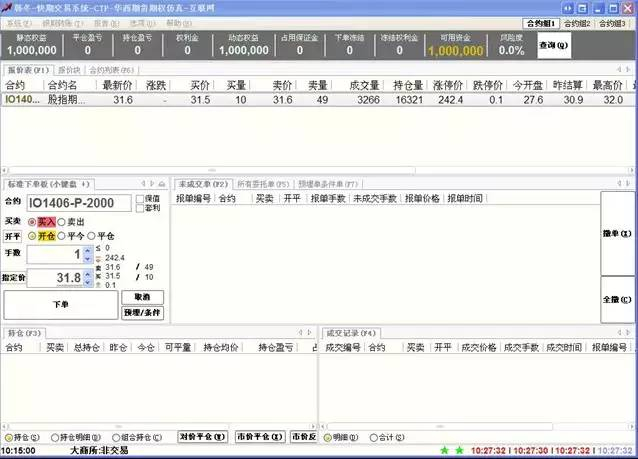Click the 开平 toggle button

click(x=13, y=236)
